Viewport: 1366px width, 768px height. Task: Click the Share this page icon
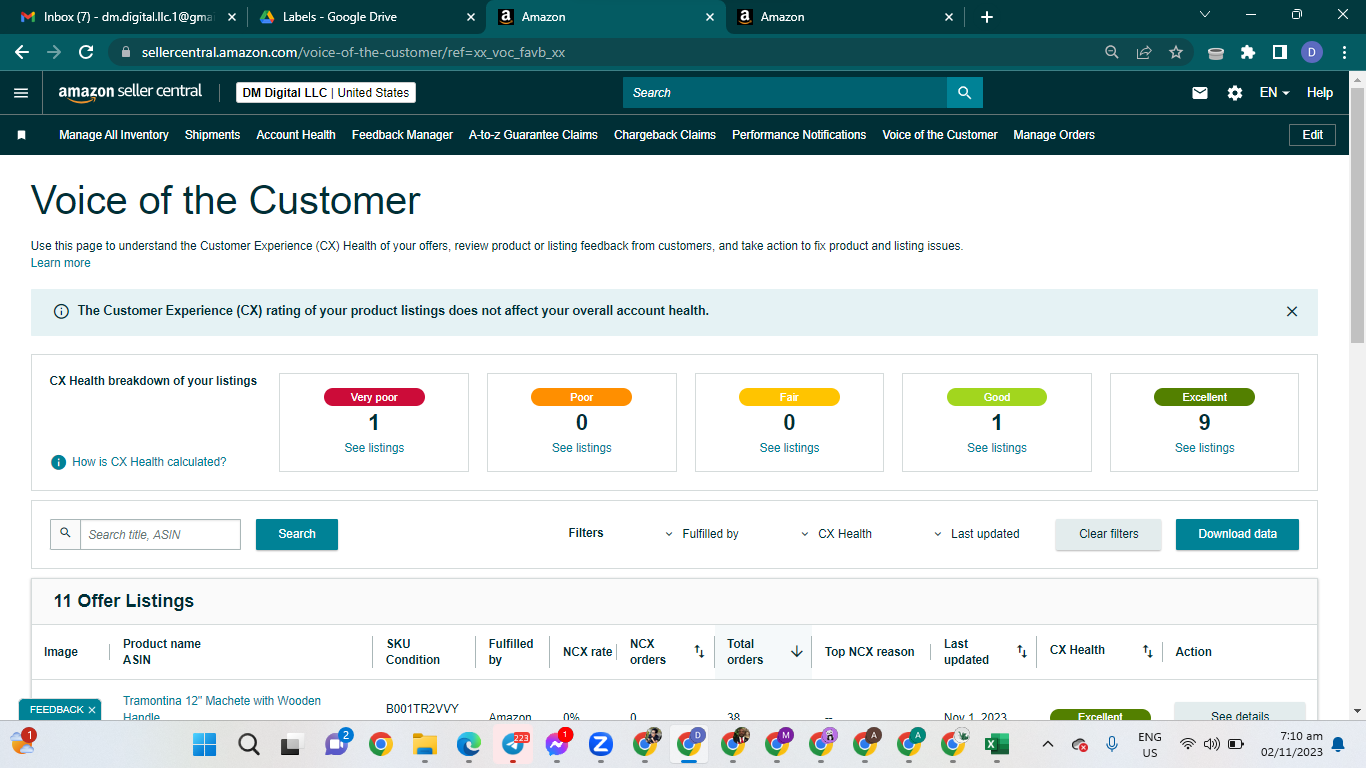pyautogui.click(x=1144, y=52)
